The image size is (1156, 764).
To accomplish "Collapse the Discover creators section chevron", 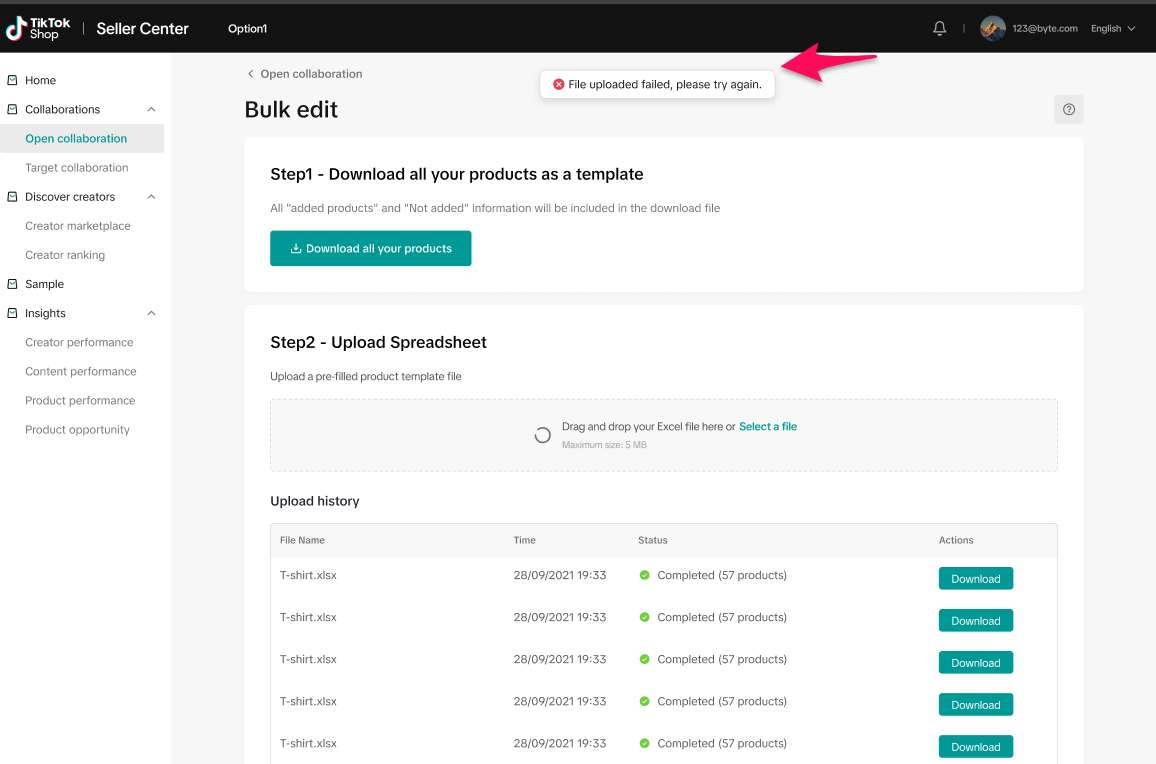I will tap(151, 197).
